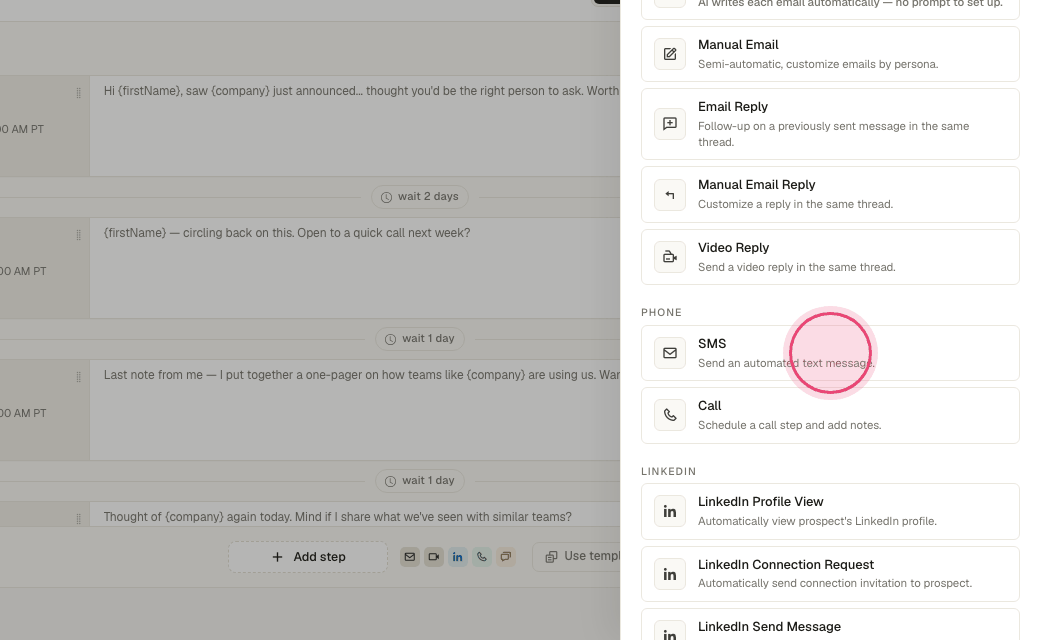Select Manual Email Reply option
Viewport: 1040px width, 640px height.
coord(830,194)
